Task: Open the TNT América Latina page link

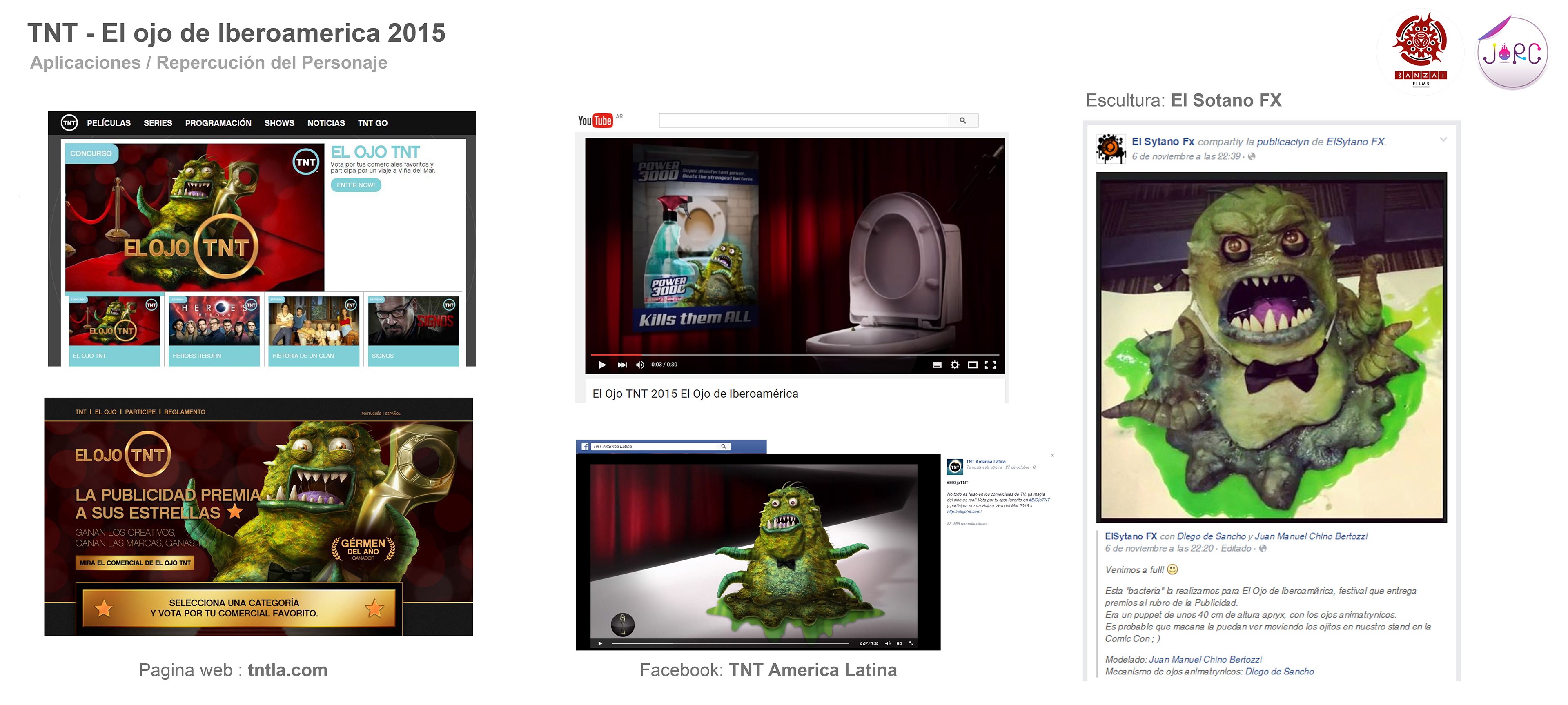Action: (x=985, y=462)
